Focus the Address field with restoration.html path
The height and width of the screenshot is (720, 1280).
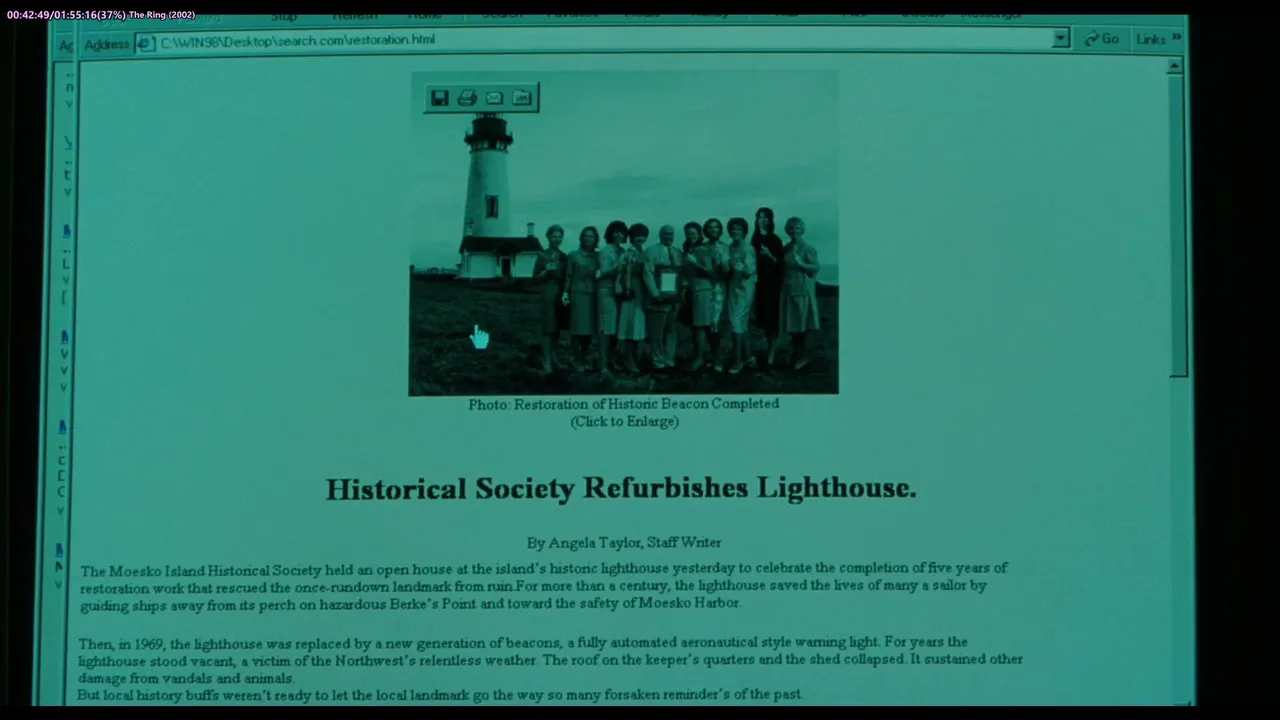pos(603,40)
